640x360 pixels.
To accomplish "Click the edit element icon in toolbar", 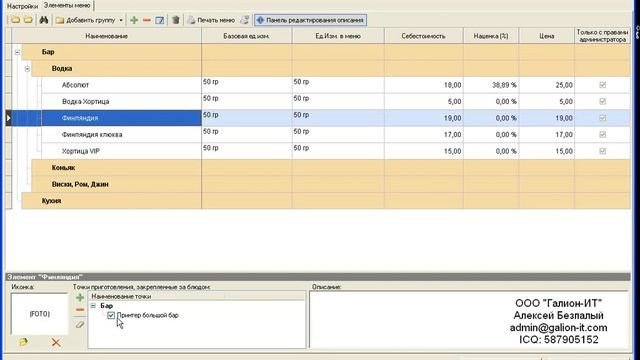I will [160, 20].
